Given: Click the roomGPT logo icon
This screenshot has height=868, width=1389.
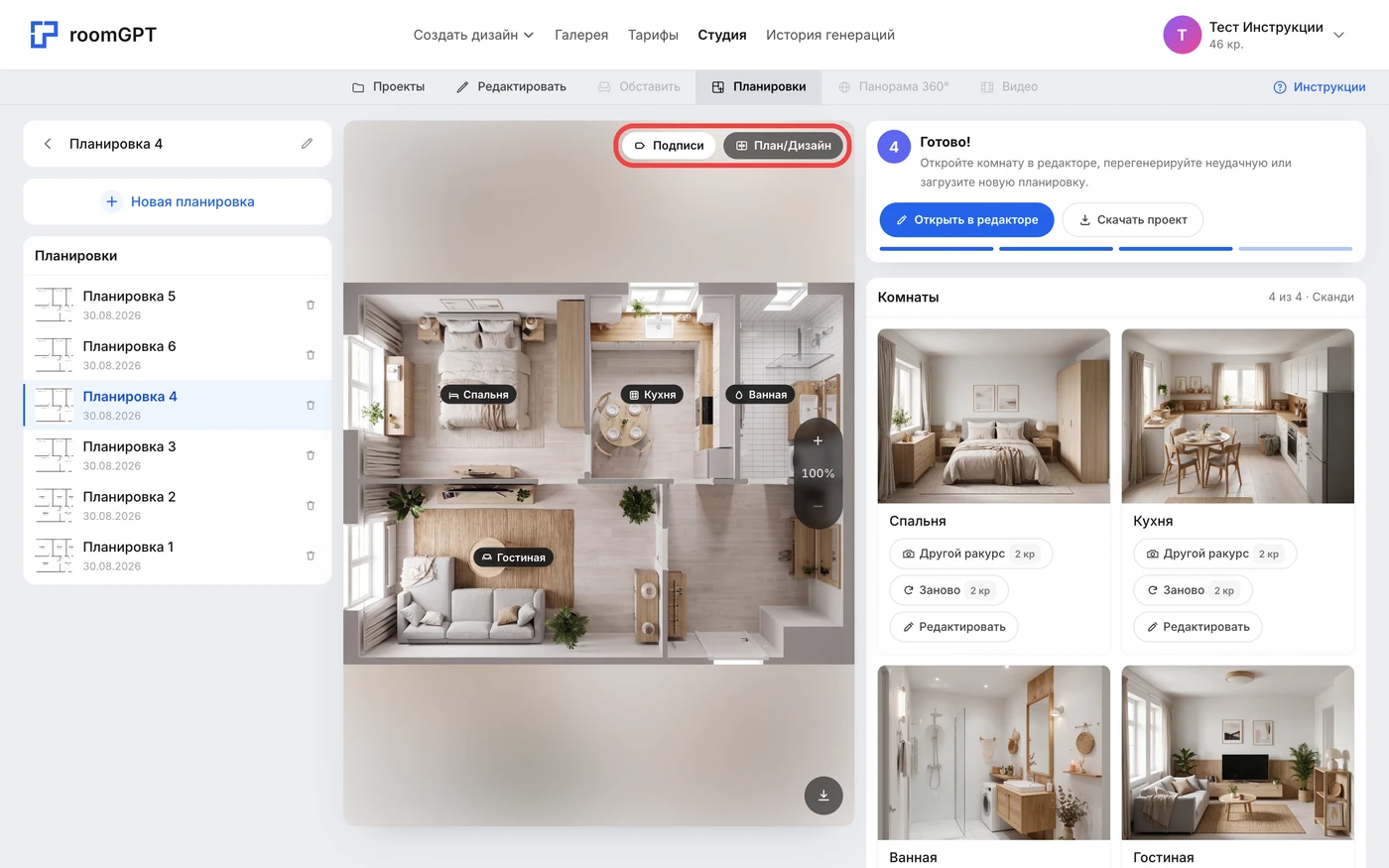Looking at the screenshot, I should (44, 35).
